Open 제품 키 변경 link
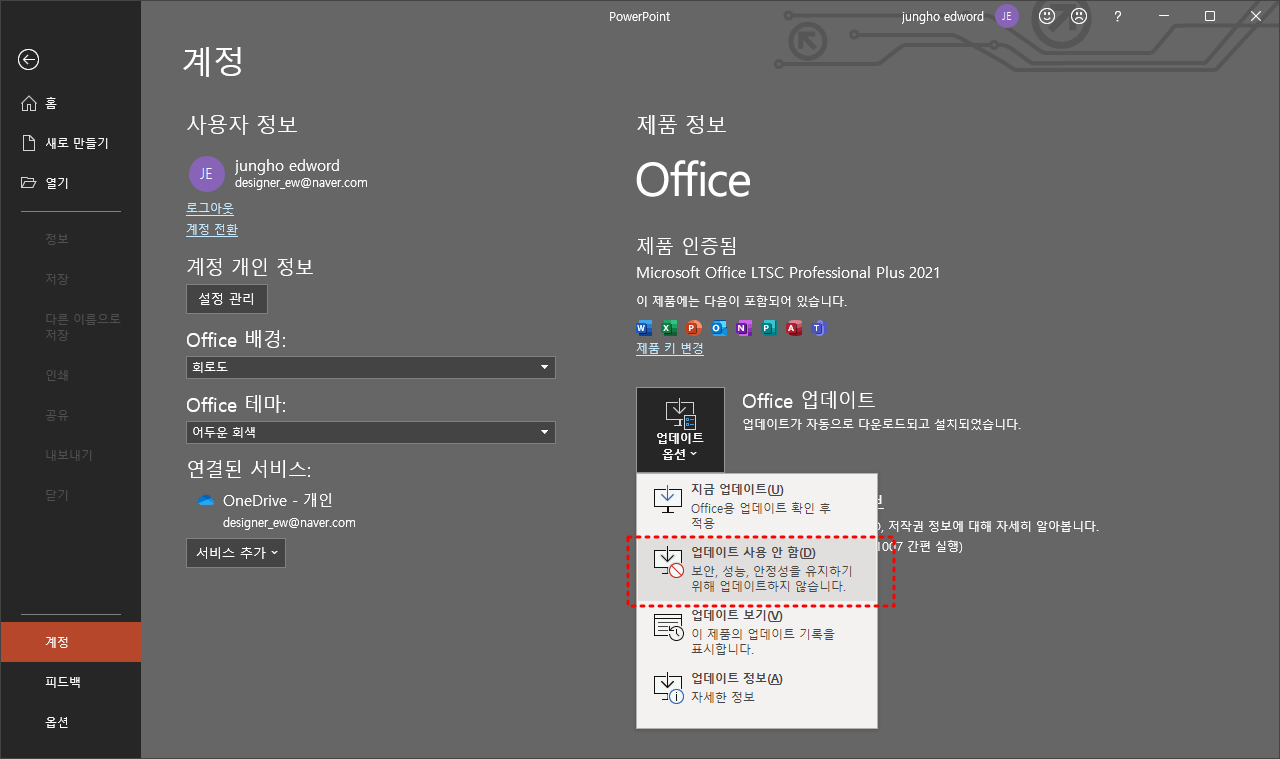This screenshot has height=759, width=1280. (668, 347)
